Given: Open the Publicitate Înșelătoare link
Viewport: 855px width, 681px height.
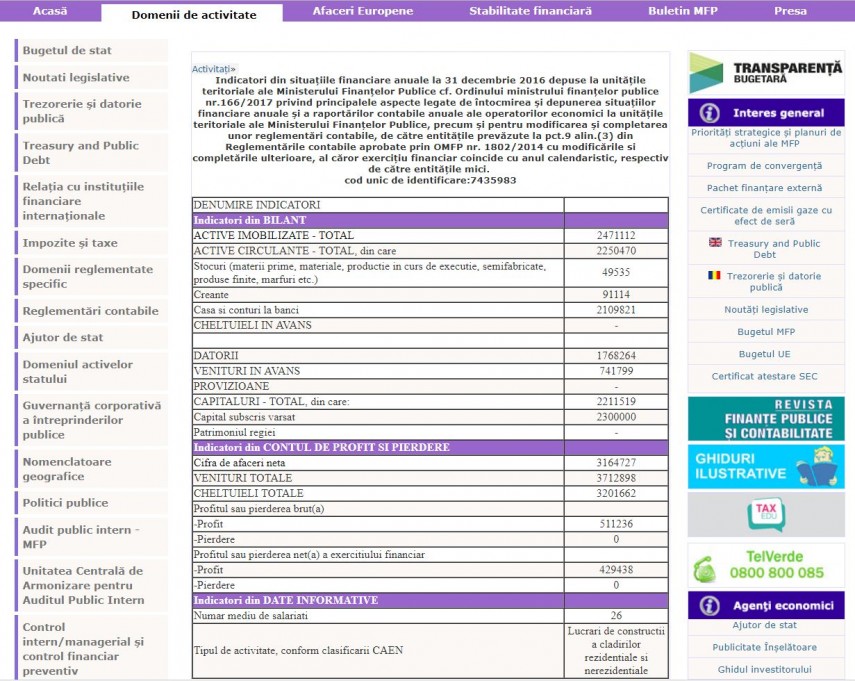Looking at the screenshot, I should coord(765,647).
